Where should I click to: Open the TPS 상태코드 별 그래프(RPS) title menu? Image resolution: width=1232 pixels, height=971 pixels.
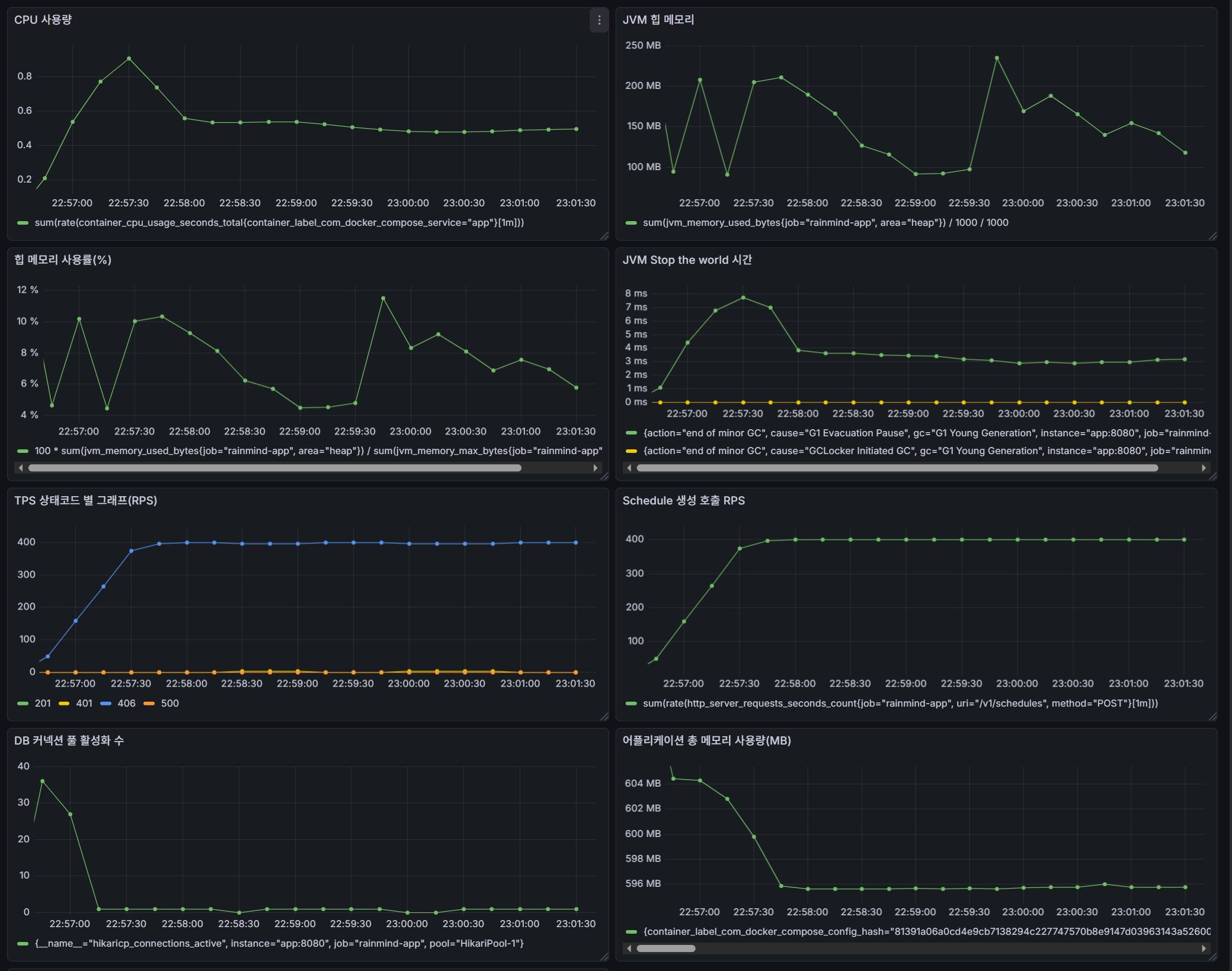85,500
